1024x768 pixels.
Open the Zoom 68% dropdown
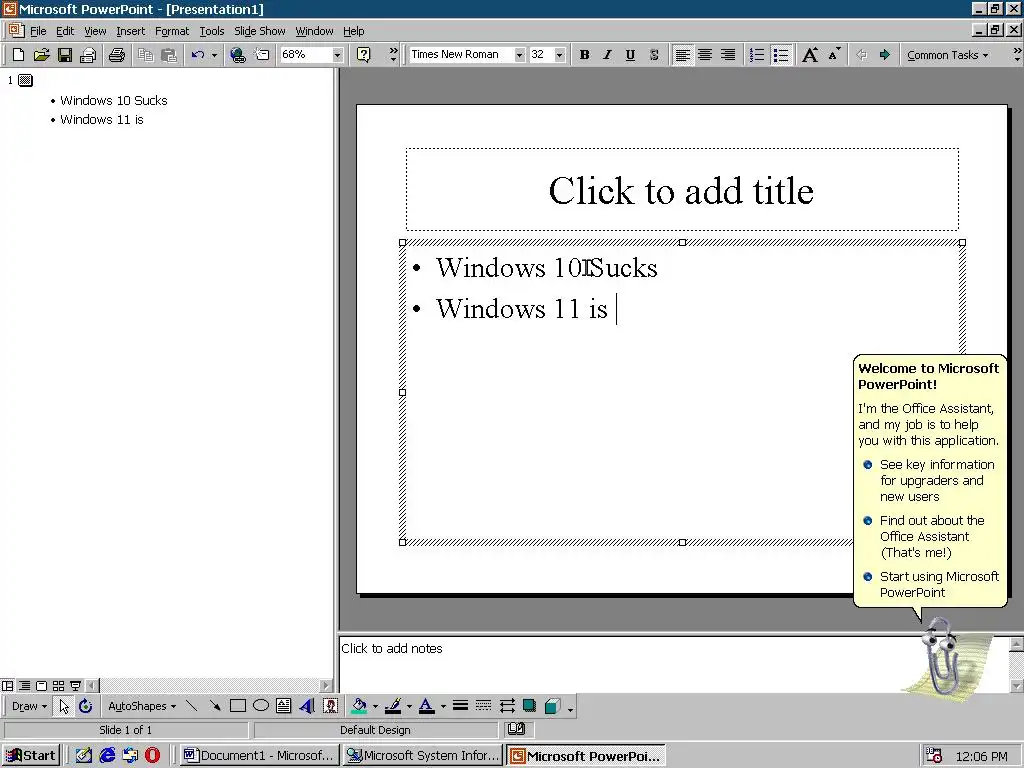click(x=338, y=55)
